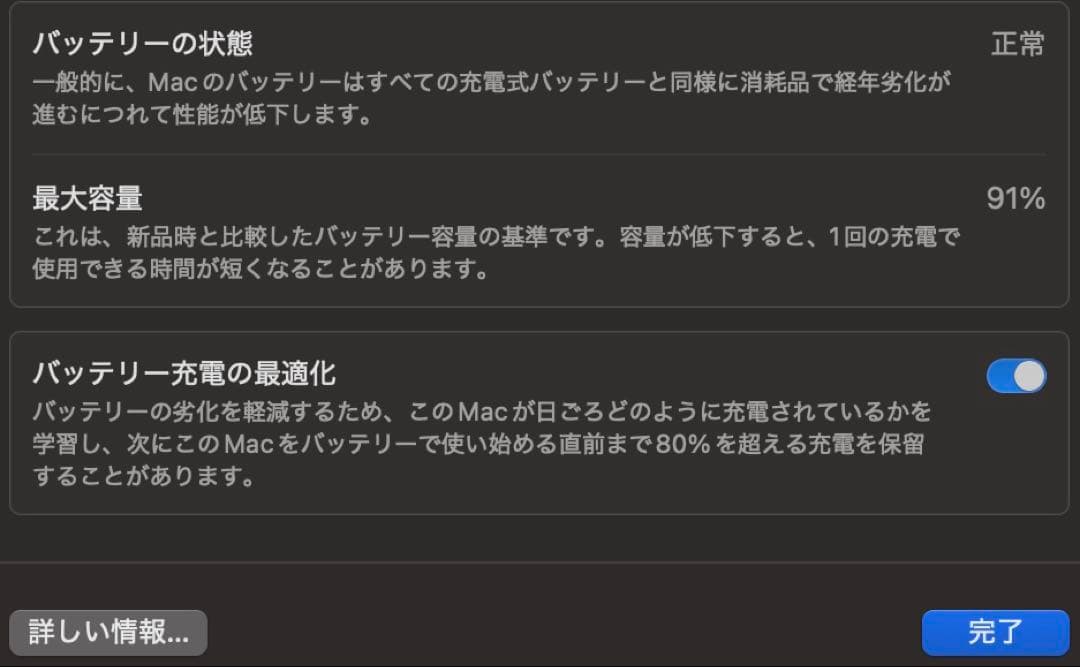Click the 正常 battery status value

(x=1018, y=44)
